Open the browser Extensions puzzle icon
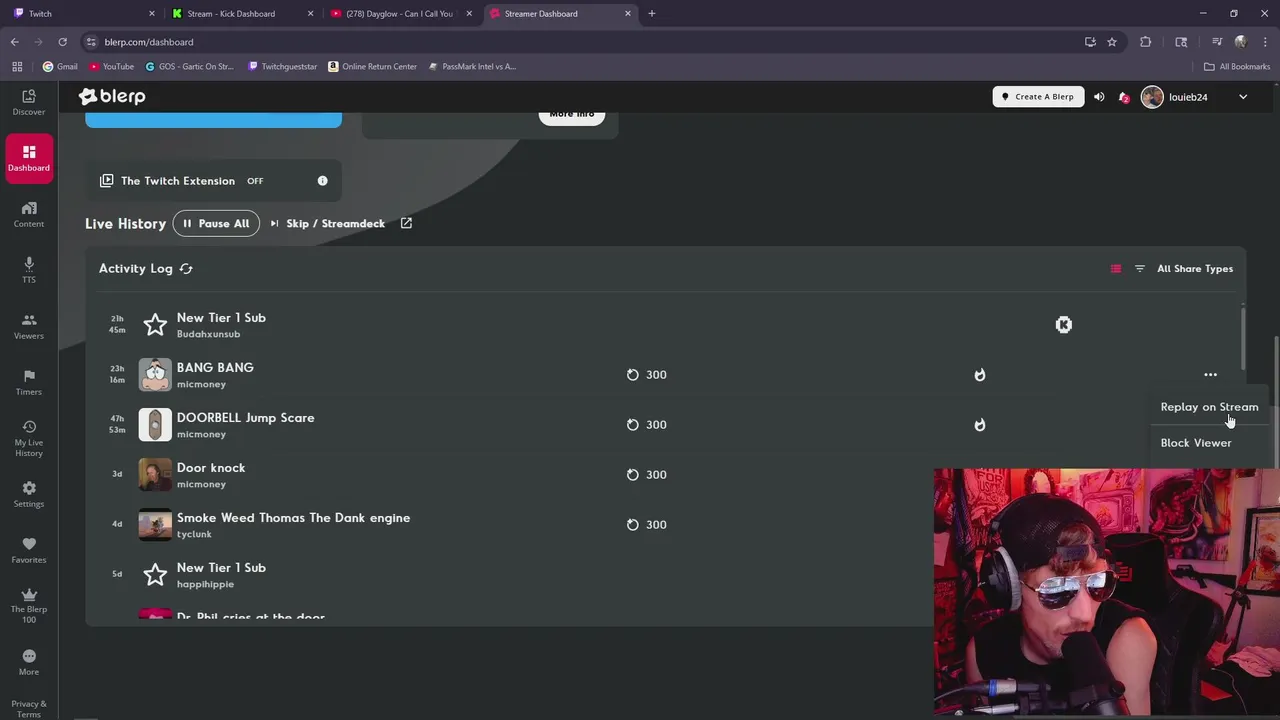Image resolution: width=1280 pixels, height=720 pixels. pos(1146,42)
